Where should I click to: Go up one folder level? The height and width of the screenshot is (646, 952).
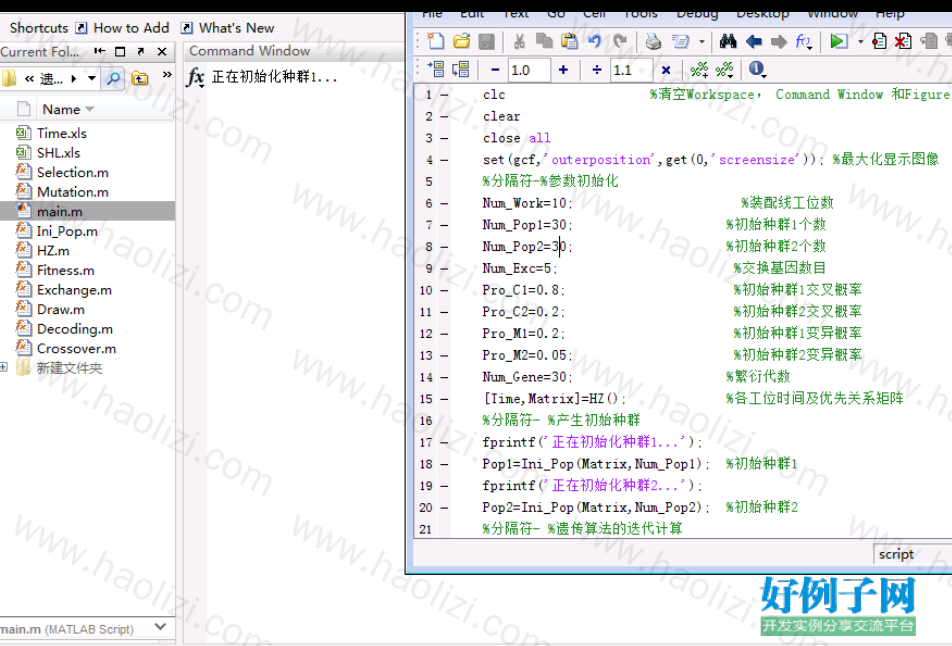pyautogui.click(x=140, y=78)
